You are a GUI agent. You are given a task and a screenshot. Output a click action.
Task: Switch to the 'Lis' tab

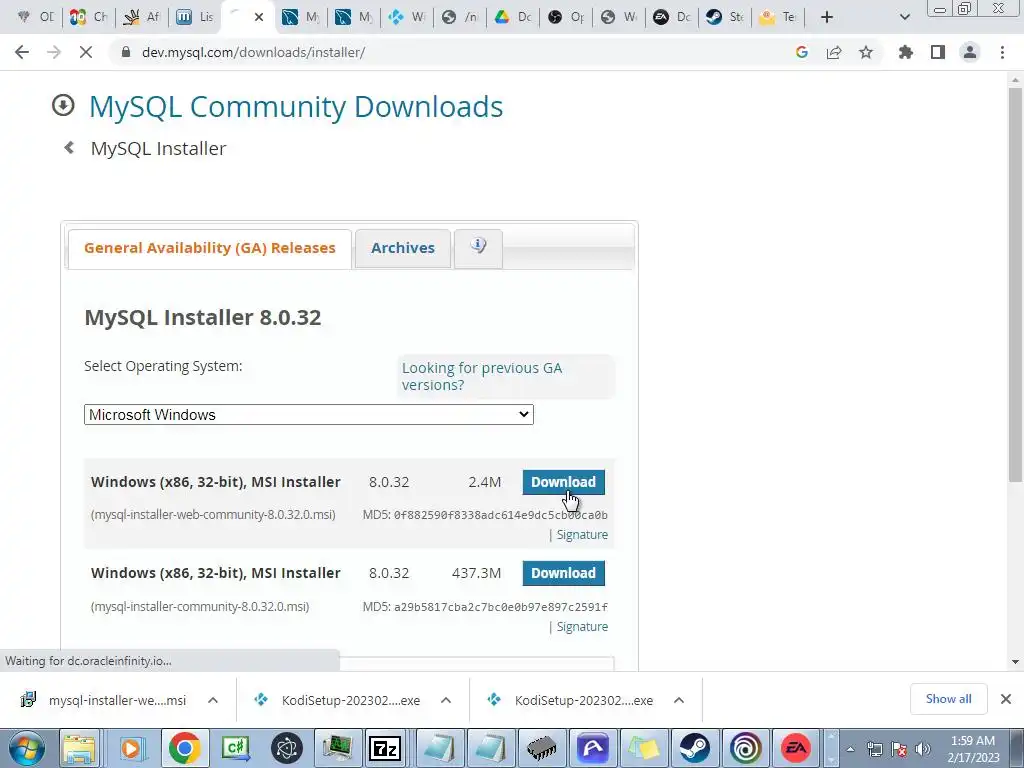pos(195,17)
